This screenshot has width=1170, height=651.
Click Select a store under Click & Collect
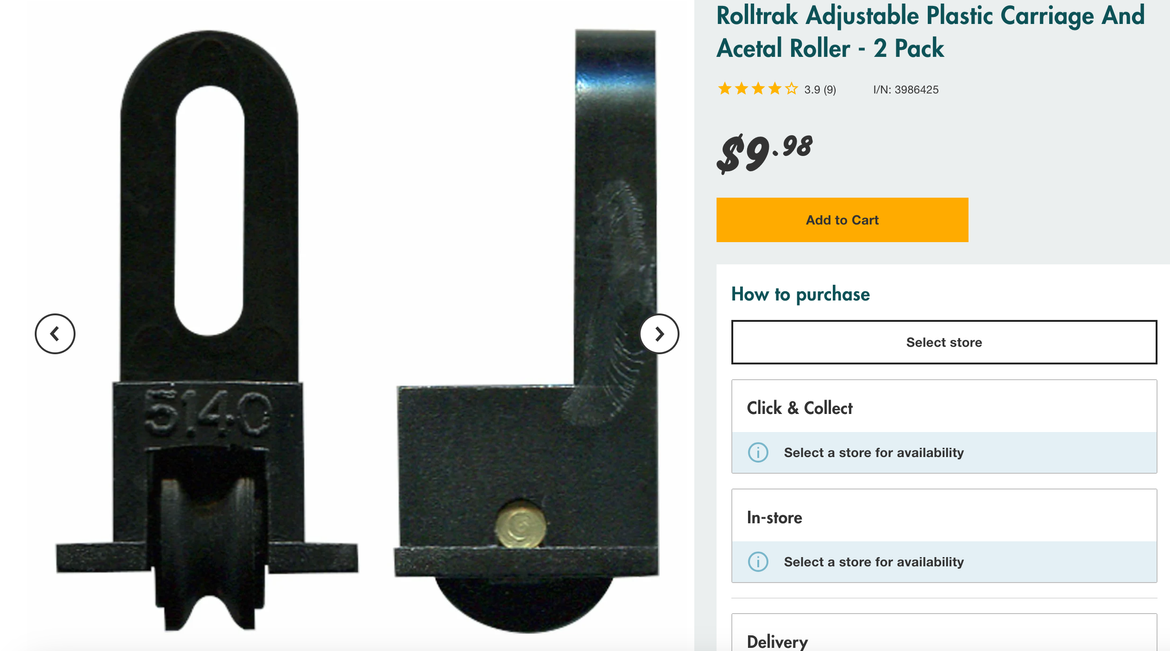point(874,452)
